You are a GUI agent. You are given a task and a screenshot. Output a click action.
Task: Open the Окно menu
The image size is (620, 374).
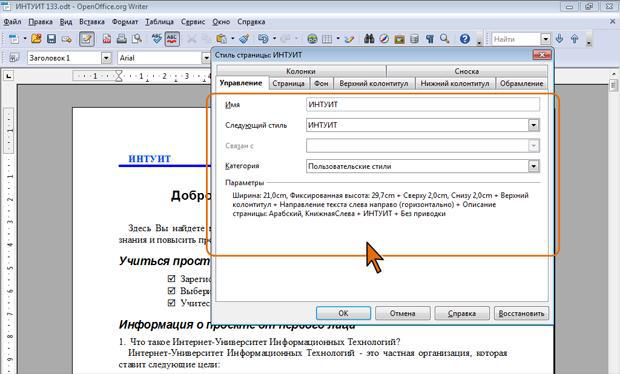click(x=221, y=22)
